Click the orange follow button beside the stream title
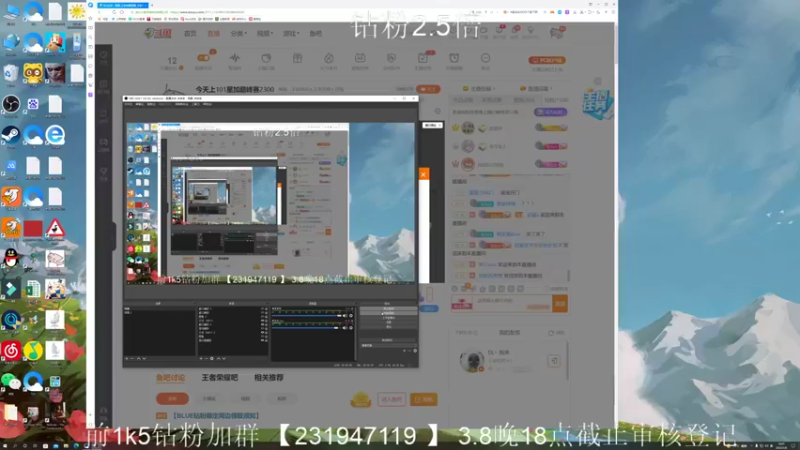The image size is (800, 450). pyautogui.click(x=429, y=89)
